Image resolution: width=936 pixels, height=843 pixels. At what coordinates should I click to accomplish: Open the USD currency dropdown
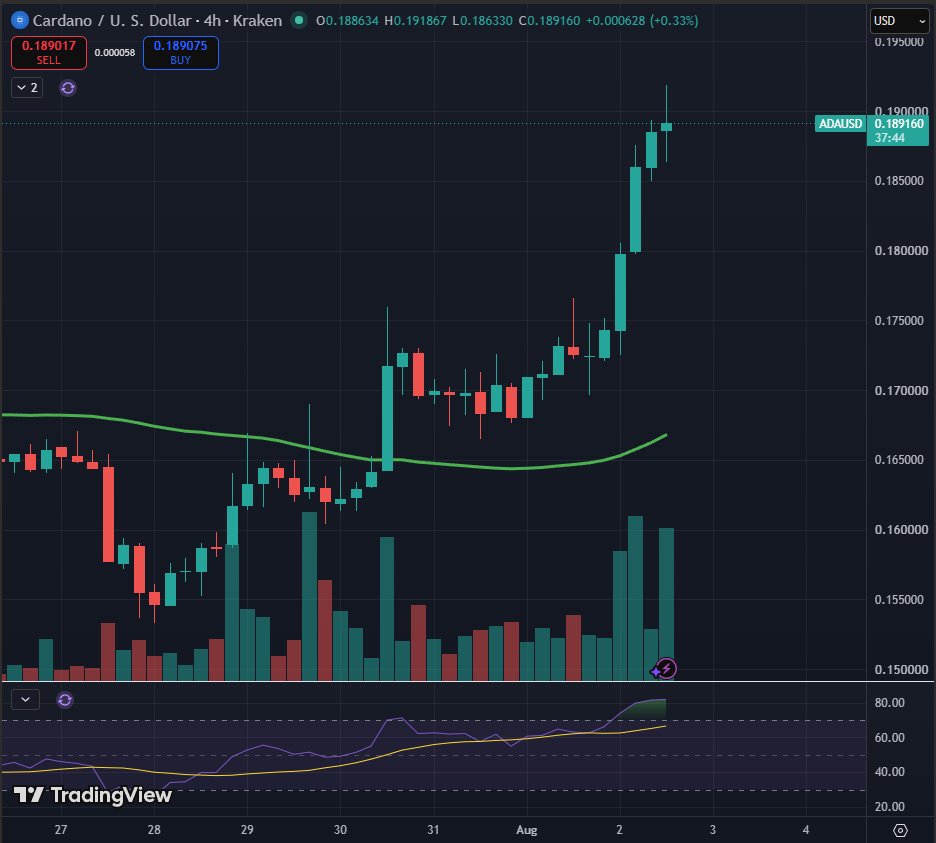[x=899, y=21]
